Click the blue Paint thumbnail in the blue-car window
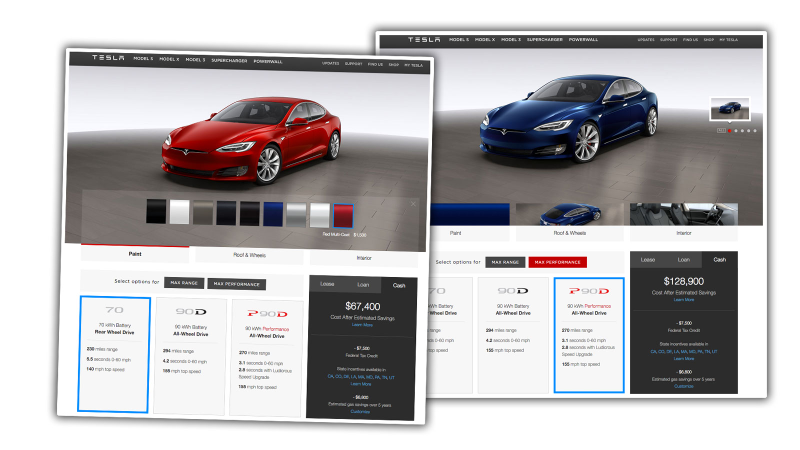 click(470, 214)
